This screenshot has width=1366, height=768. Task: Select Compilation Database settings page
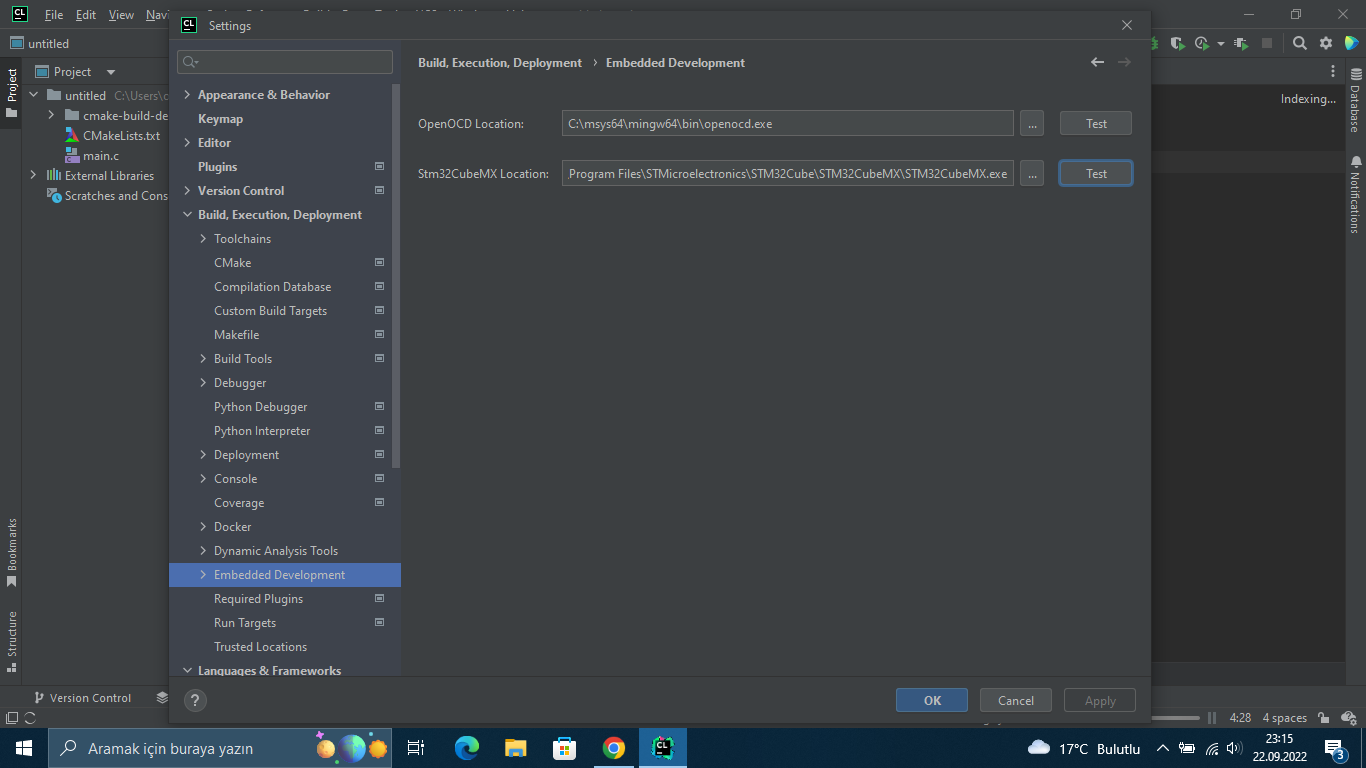[x=272, y=287]
